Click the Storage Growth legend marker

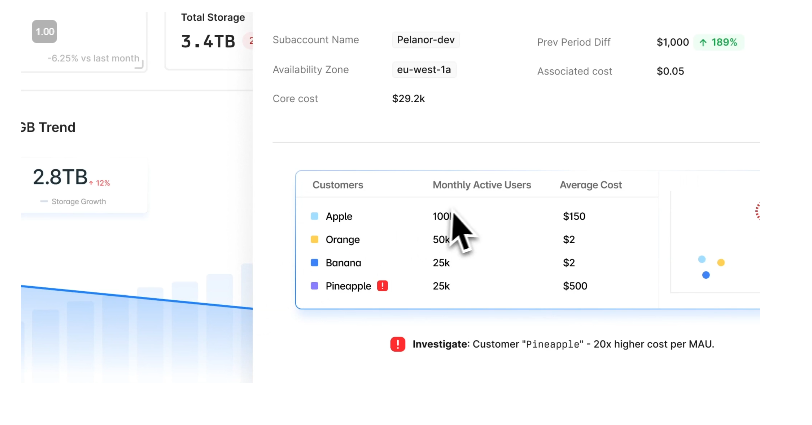click(44, 202)
